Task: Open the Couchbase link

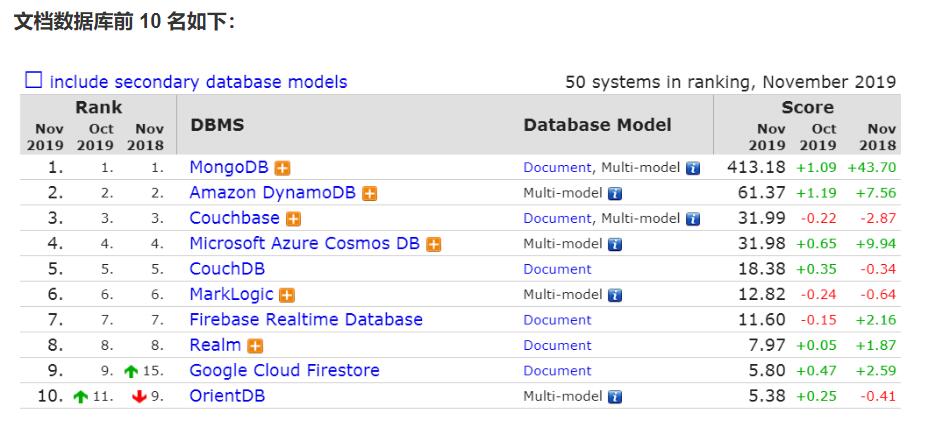Action: tap(234, 218)
